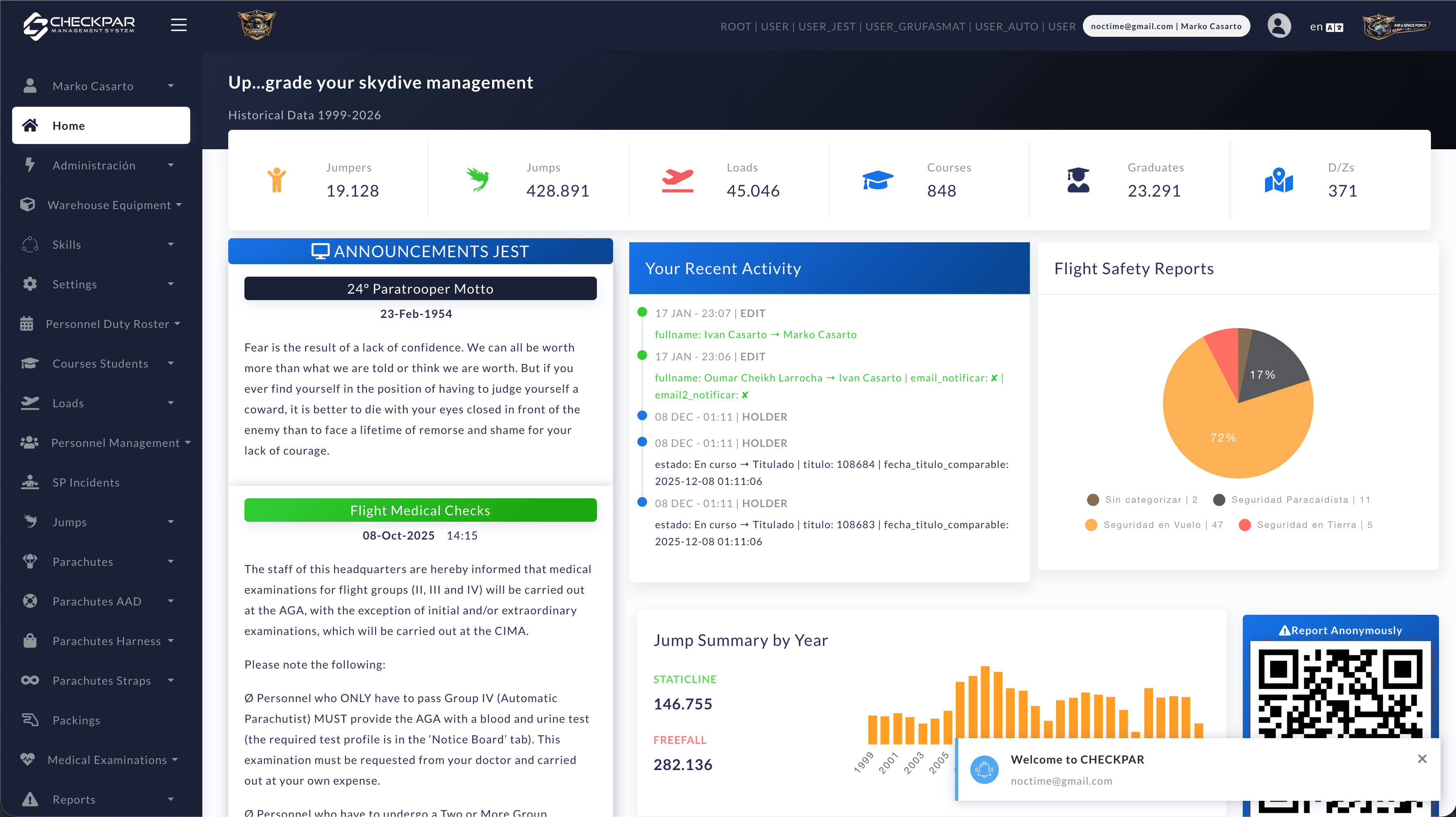Image resolution: width=1456 pixels, height=817 pixels.
Task: Open Settings via the gear icon
Action: [x=30, y=284]
